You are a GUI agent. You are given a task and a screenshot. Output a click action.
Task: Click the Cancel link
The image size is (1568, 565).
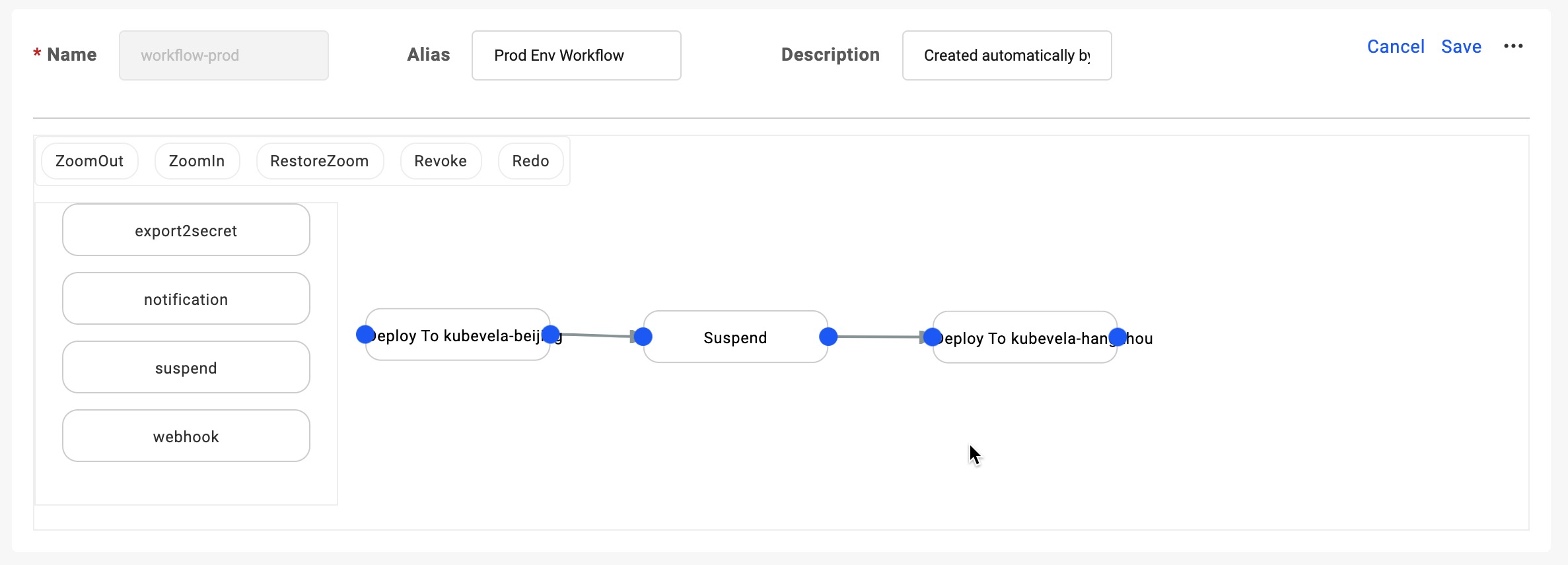pos(1395,46)
